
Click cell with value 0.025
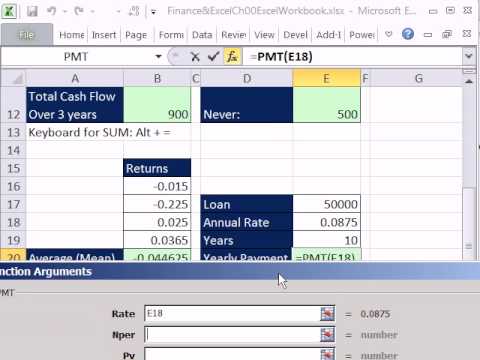[157, 222]
